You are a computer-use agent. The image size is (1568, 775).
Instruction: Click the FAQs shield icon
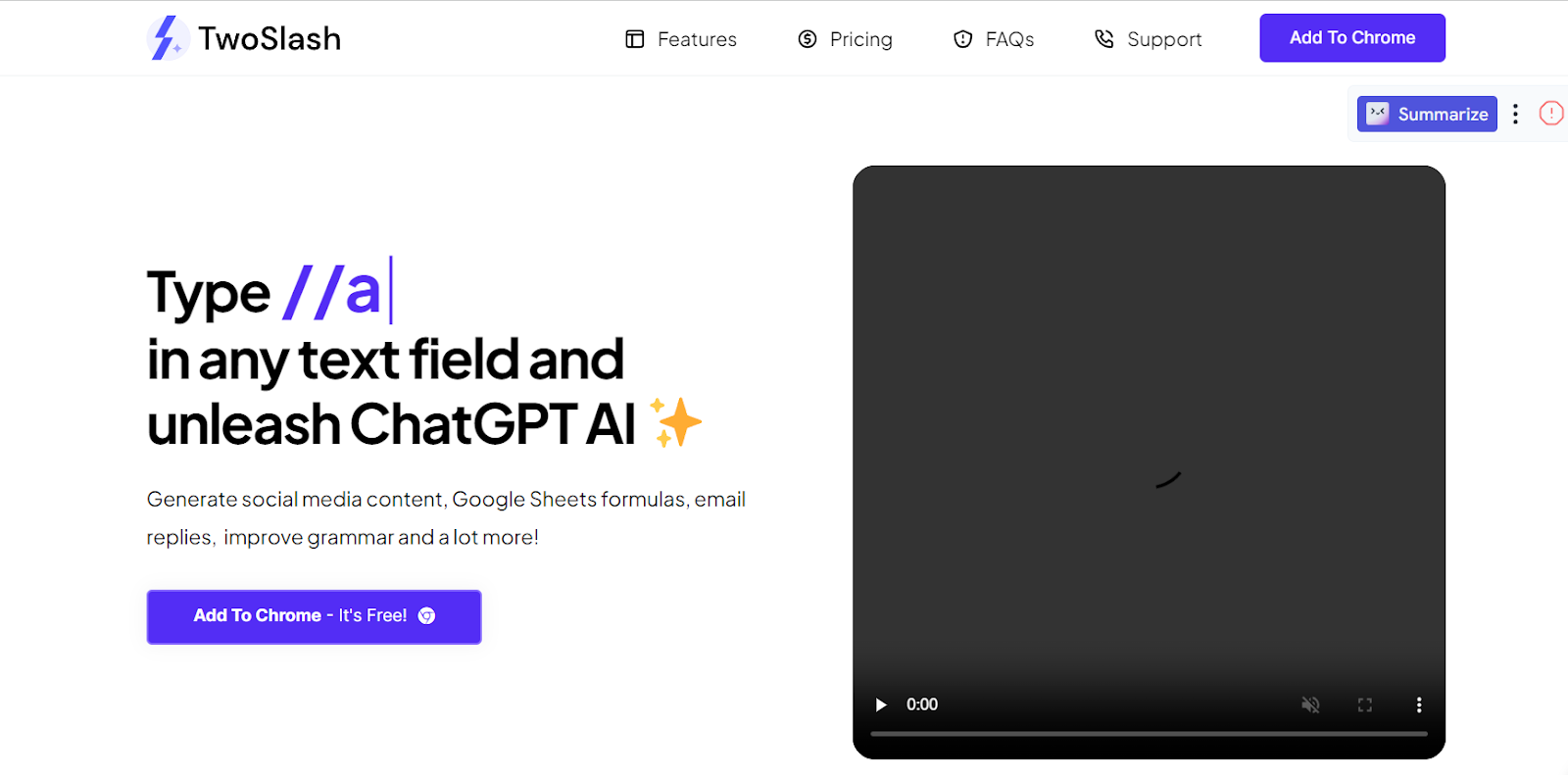click(963, 39)
